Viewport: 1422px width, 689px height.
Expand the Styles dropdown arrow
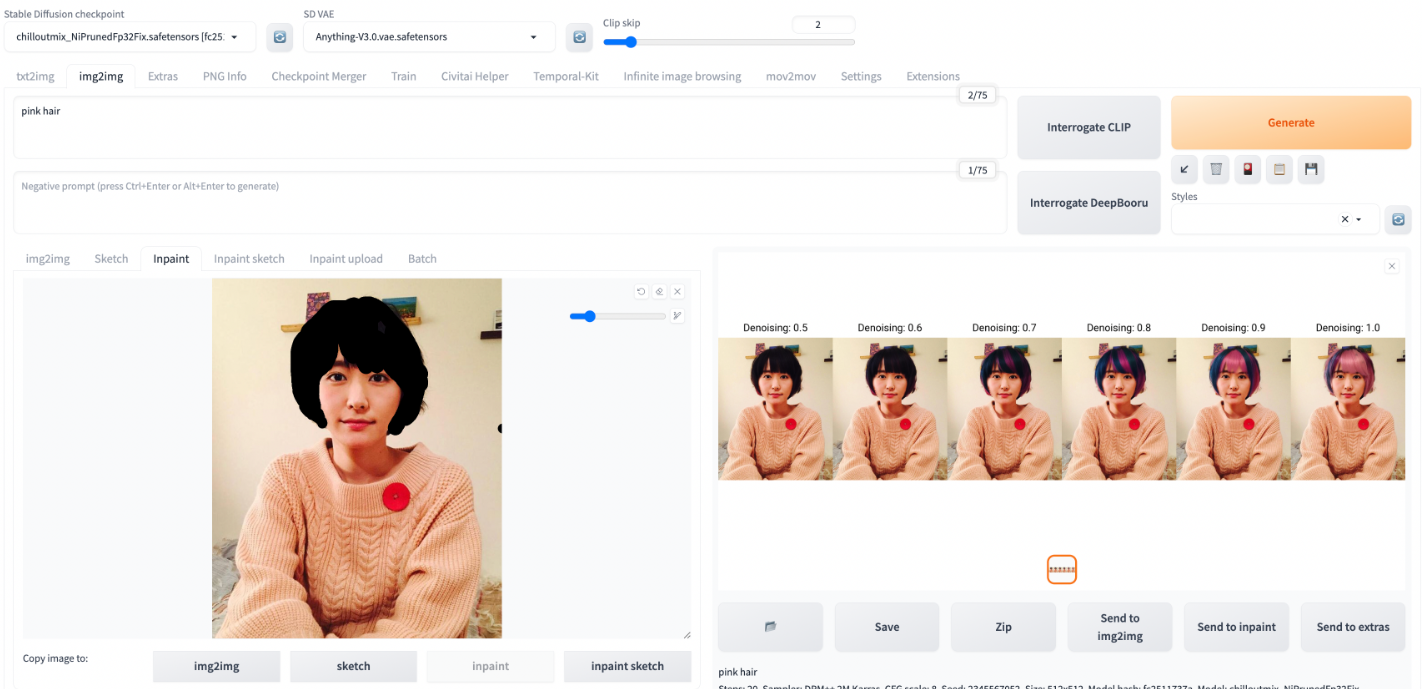point(1359,219)
